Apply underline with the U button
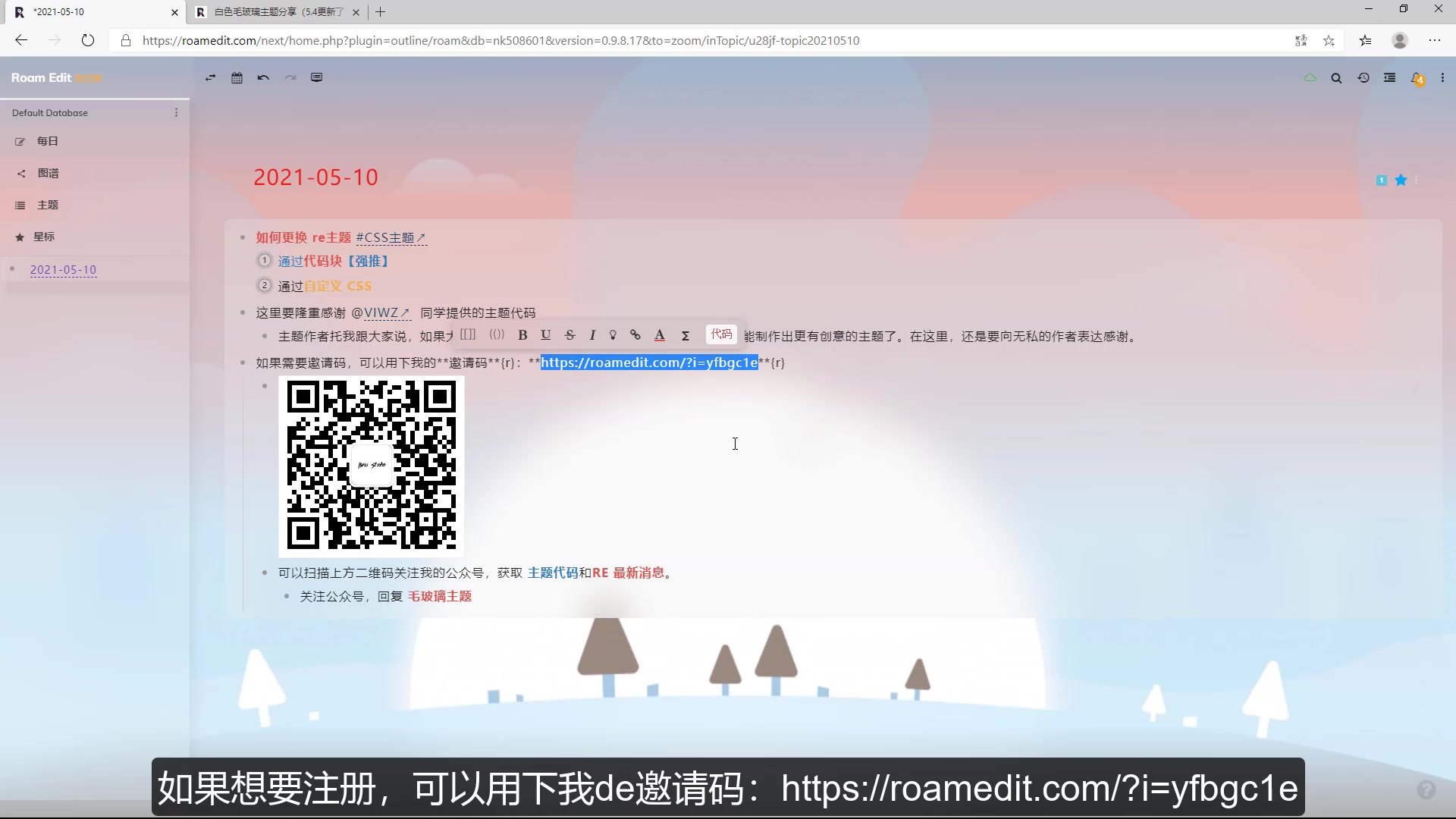The height and width of the screenshot is (819, 1456). 545,334
